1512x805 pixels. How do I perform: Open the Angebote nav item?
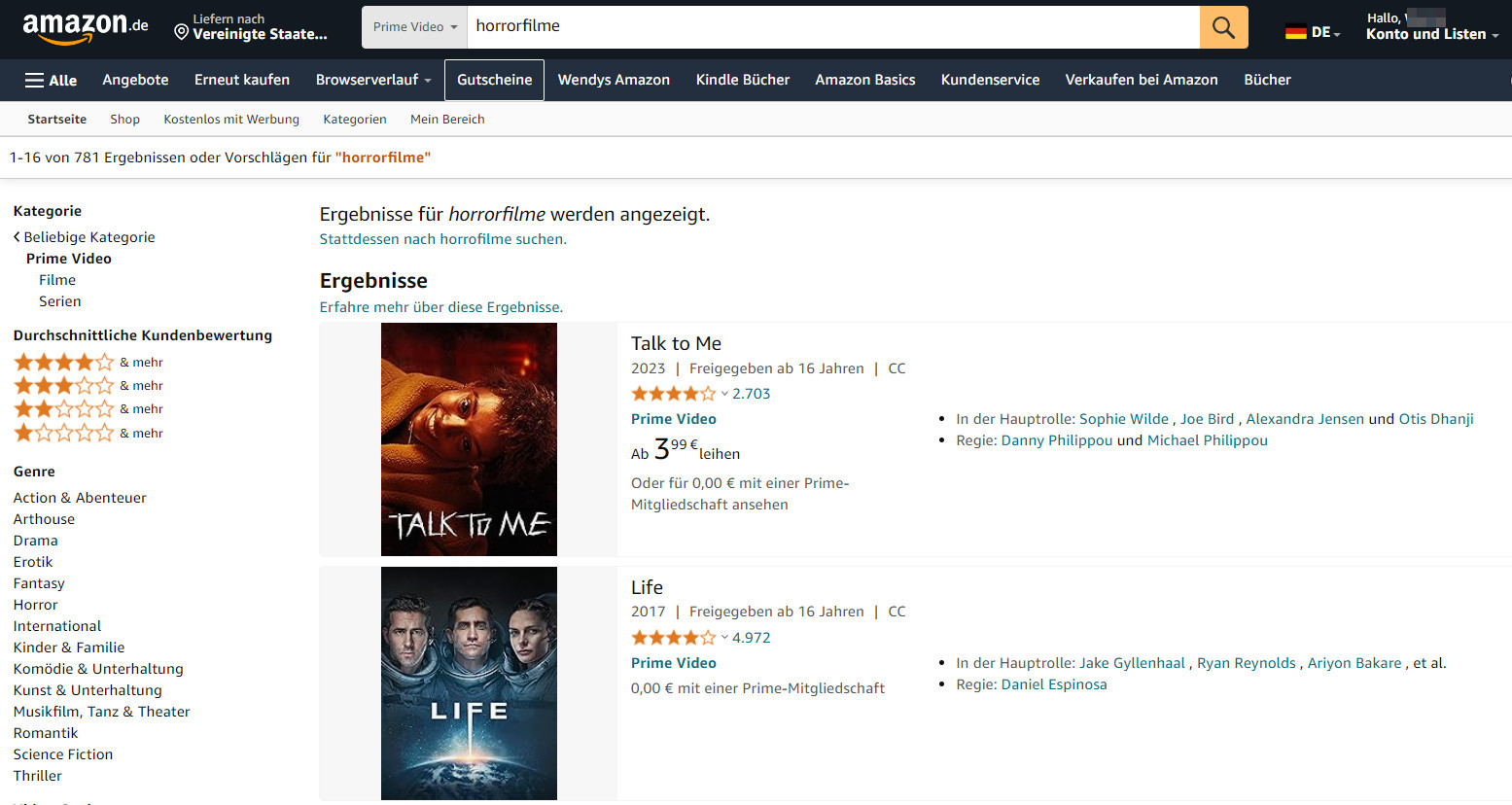point(135,80)
